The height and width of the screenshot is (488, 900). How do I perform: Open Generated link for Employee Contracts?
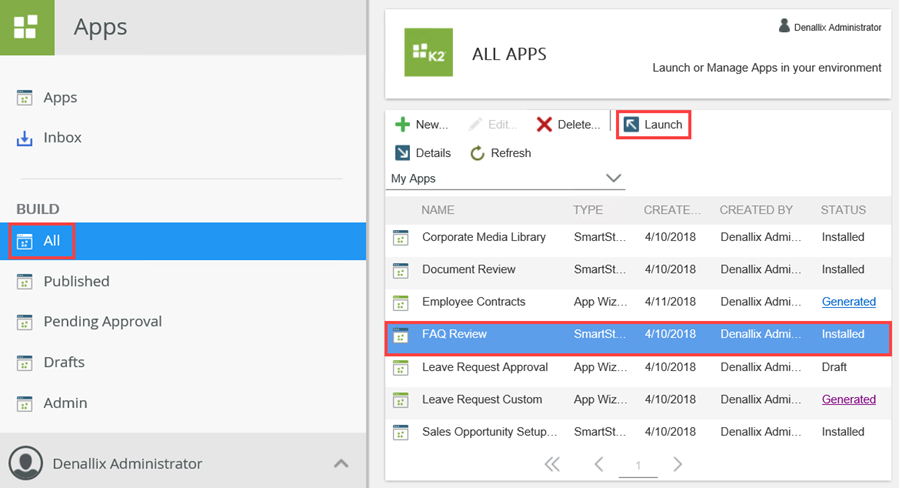point(848,302)
